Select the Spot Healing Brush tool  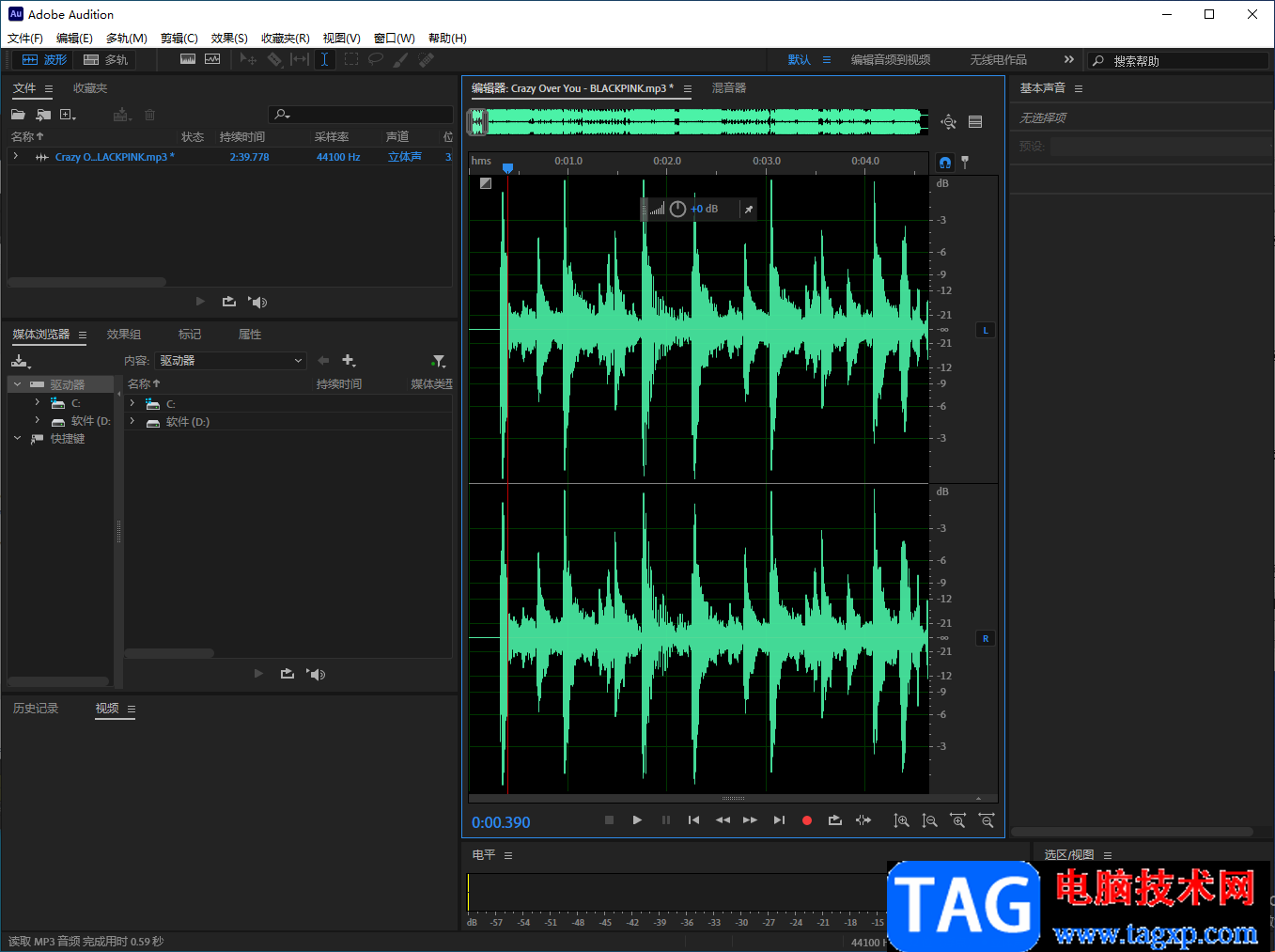click(427, 59)
